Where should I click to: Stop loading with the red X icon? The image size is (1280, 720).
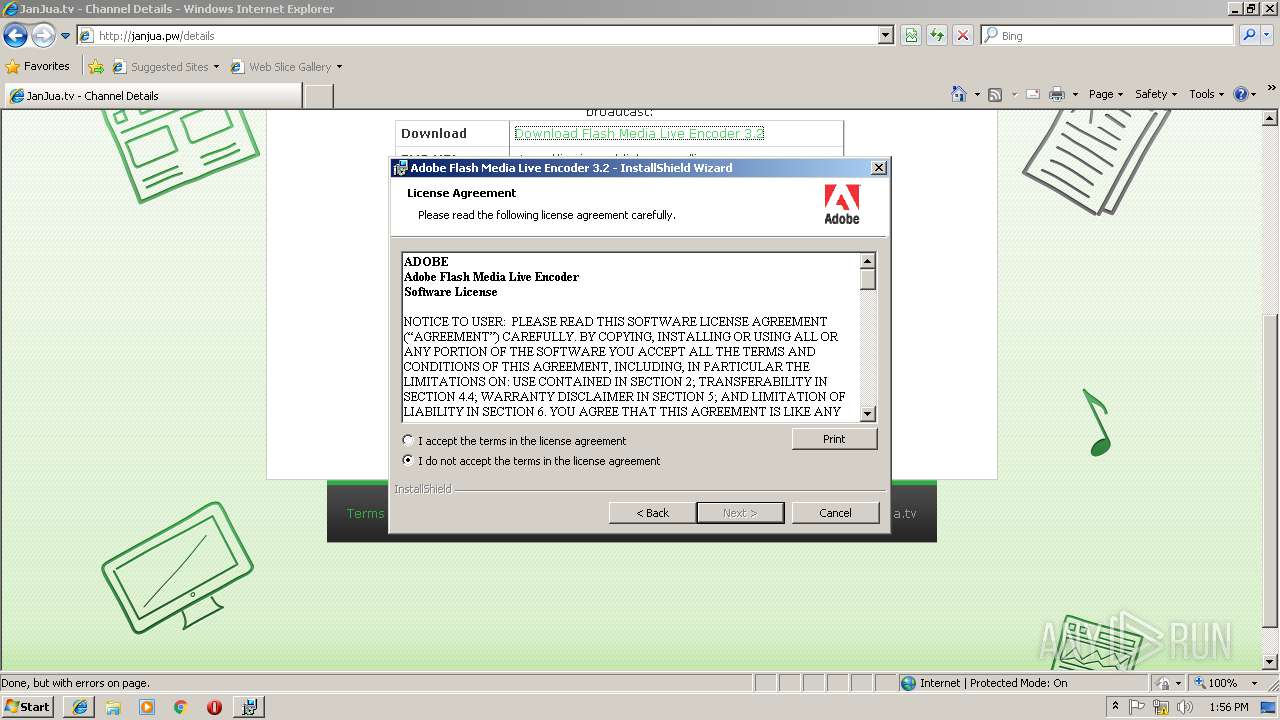tap(962, 35)
